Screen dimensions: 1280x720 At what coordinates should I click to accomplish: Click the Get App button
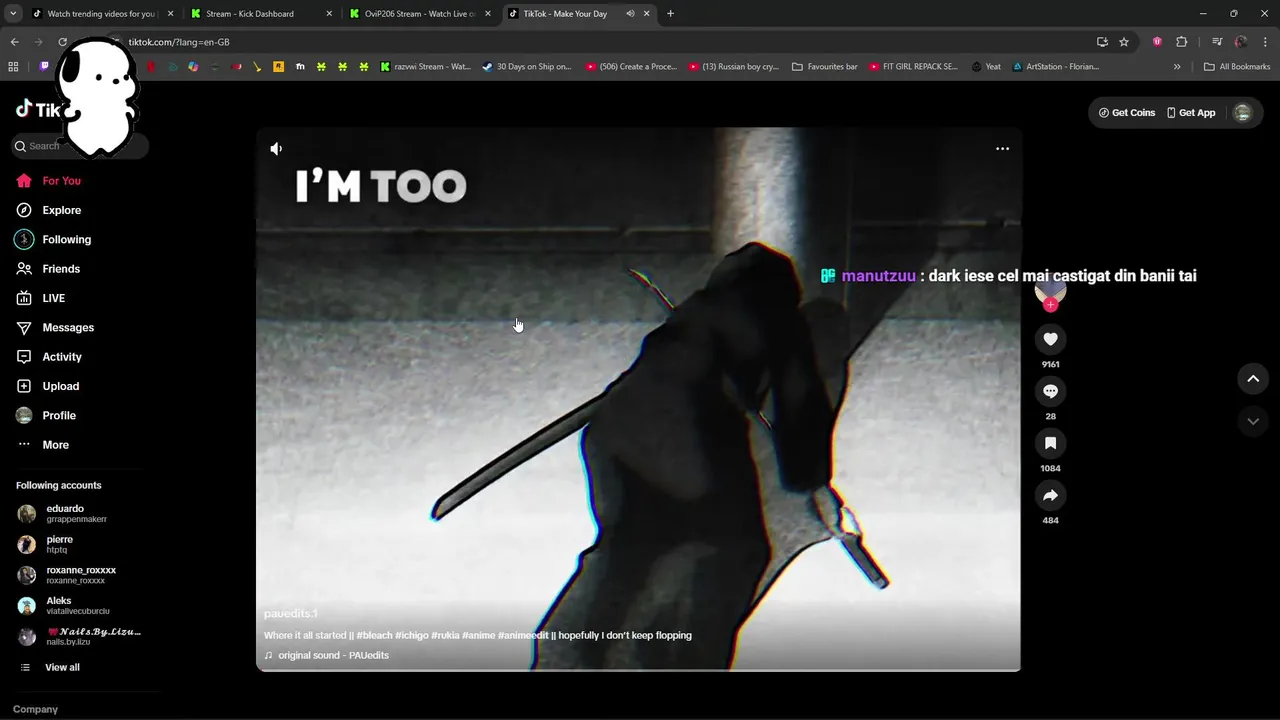pos(1191,113)
